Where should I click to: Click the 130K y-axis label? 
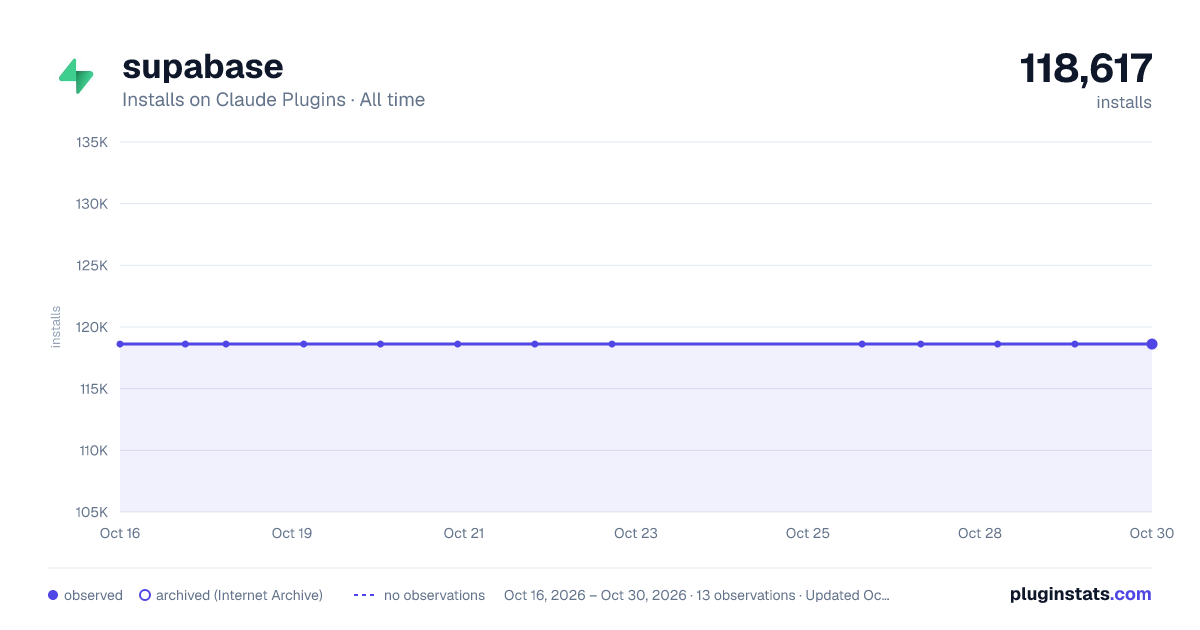tap(92, 204)
